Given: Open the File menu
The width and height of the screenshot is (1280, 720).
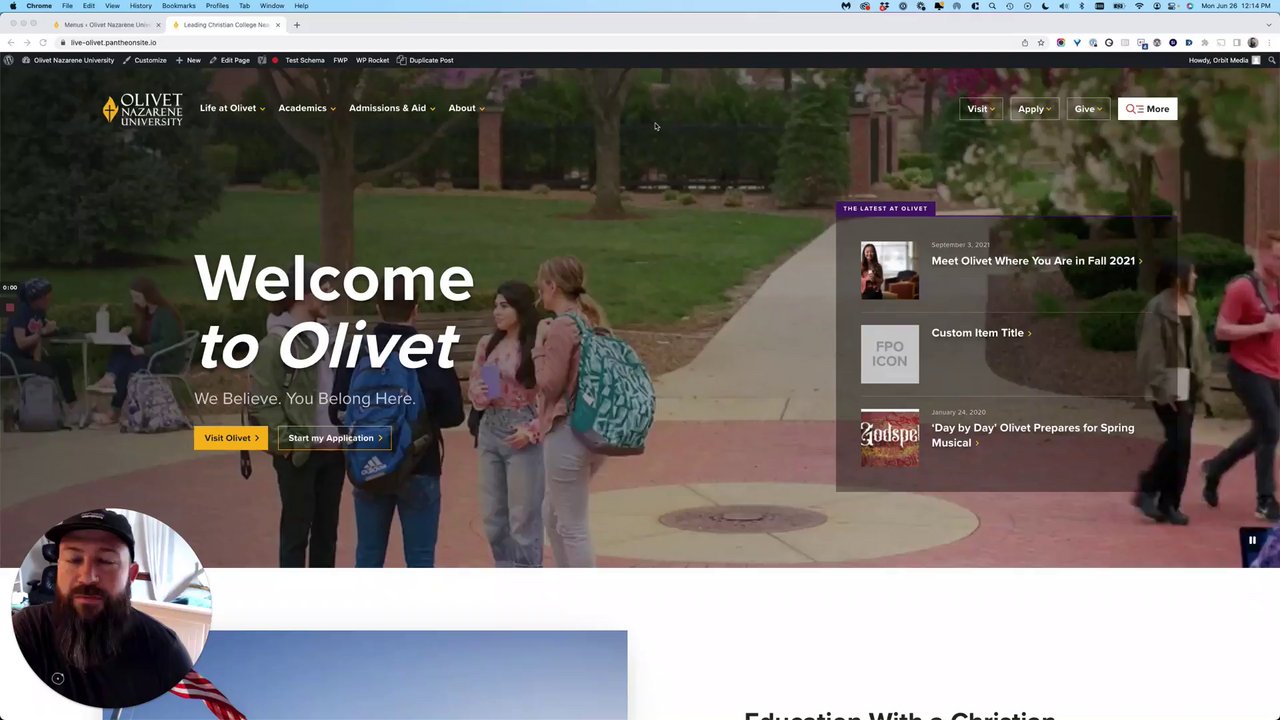Looking at the screenshot, I should pyautogui.click(x=67, y=6).
